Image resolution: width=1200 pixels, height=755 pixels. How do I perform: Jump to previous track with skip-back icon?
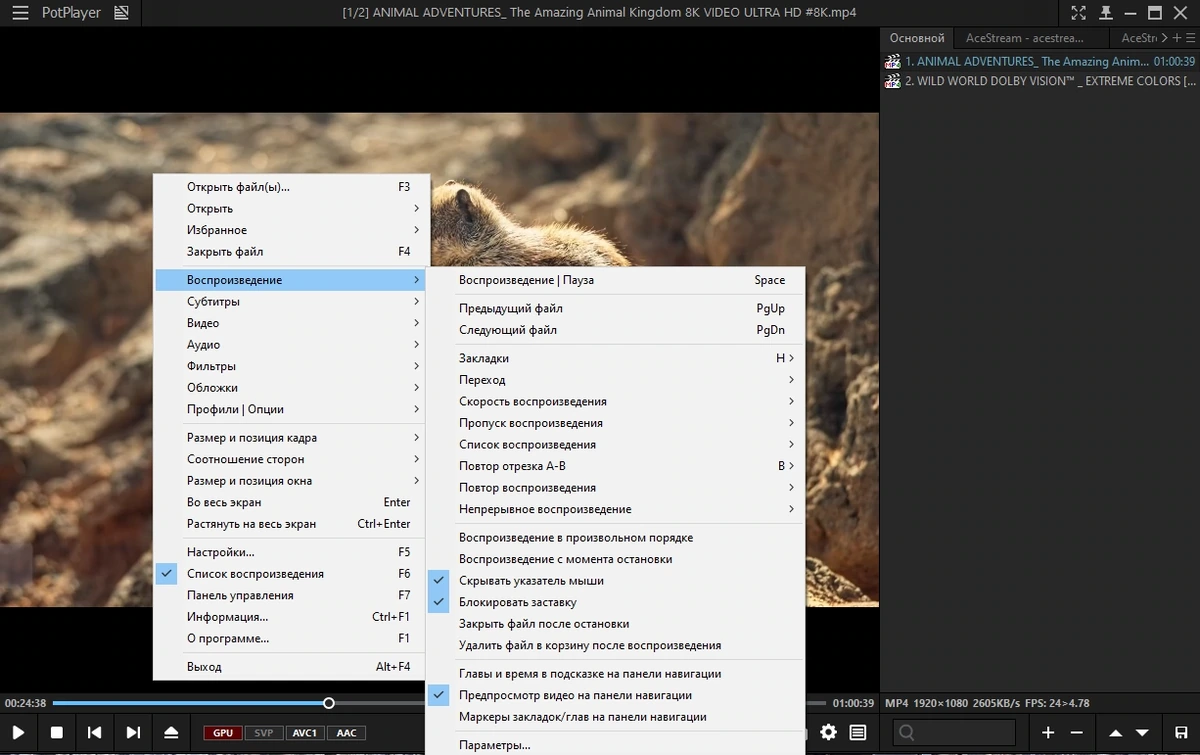pos(95,733)
